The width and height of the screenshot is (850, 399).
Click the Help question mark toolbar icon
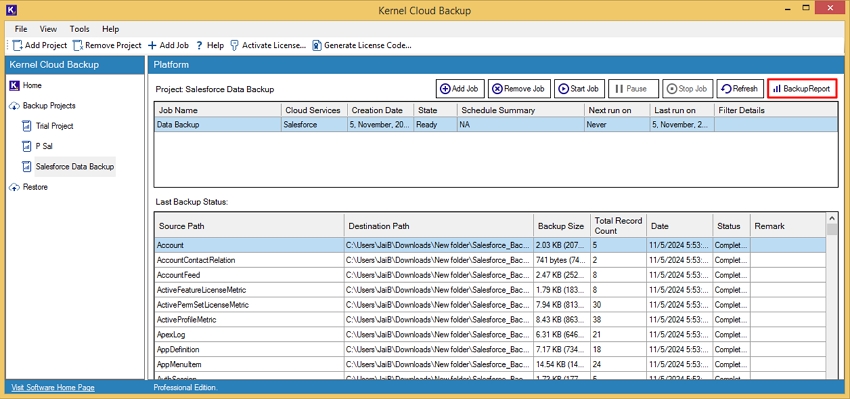pos(199,46)
